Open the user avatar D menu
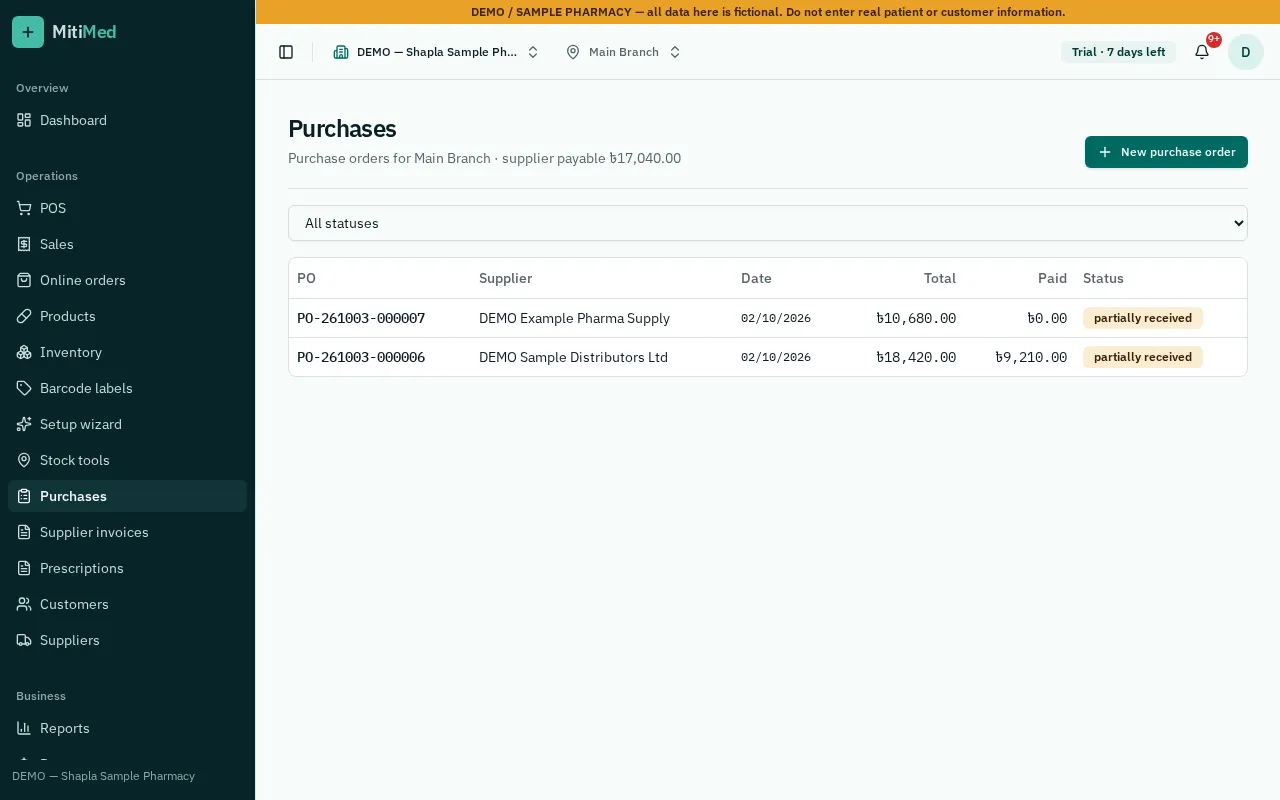This screenshot has height=800, width=1280. (1246, 52)
